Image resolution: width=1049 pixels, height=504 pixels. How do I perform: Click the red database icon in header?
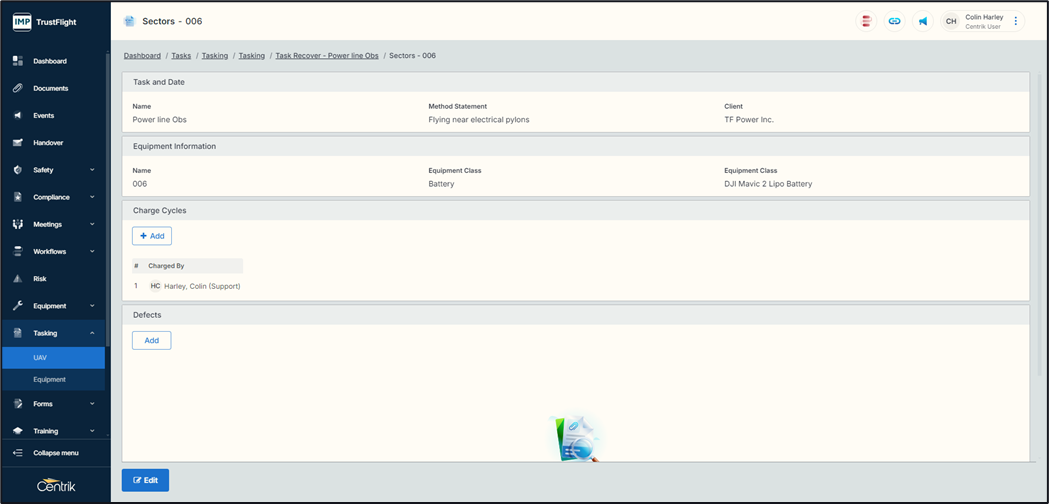(866, 21)
